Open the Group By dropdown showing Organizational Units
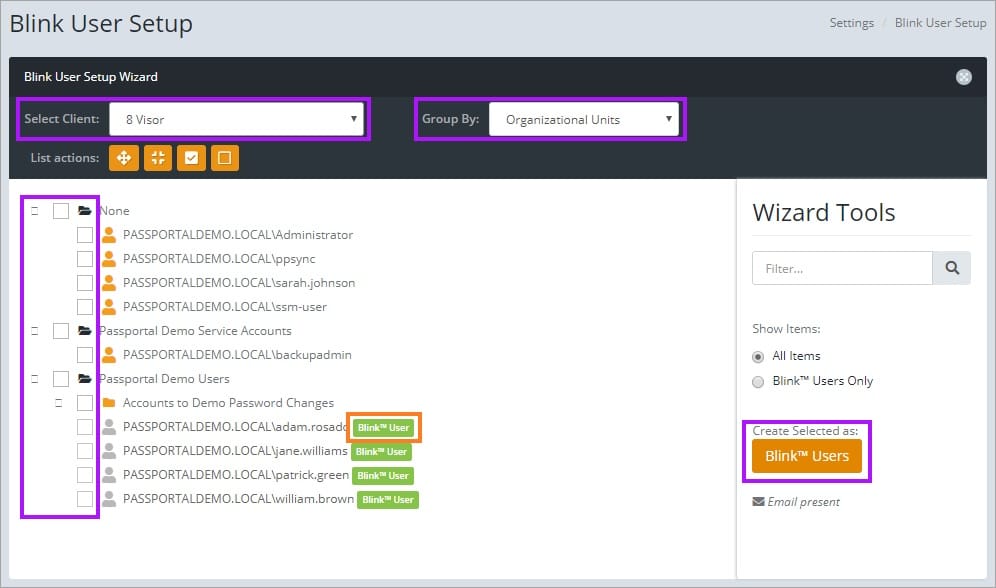The image size is (996, 588). (x=583, y=119)
